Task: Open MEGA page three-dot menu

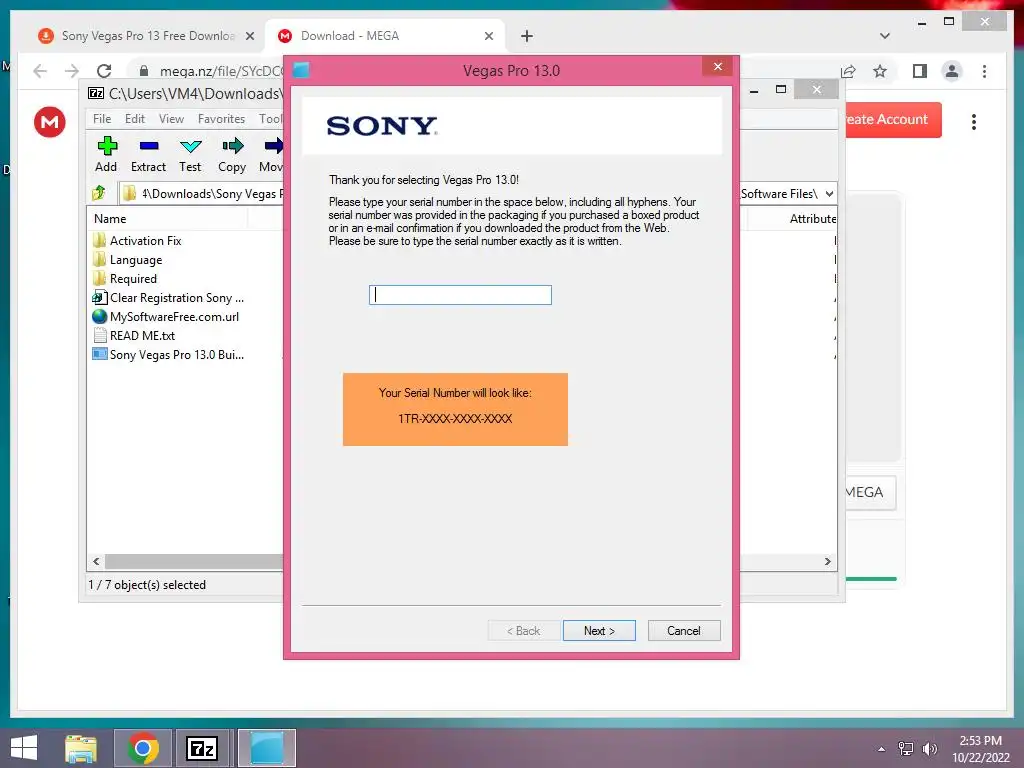Action: pyautogui.click(x=974, y=121)
